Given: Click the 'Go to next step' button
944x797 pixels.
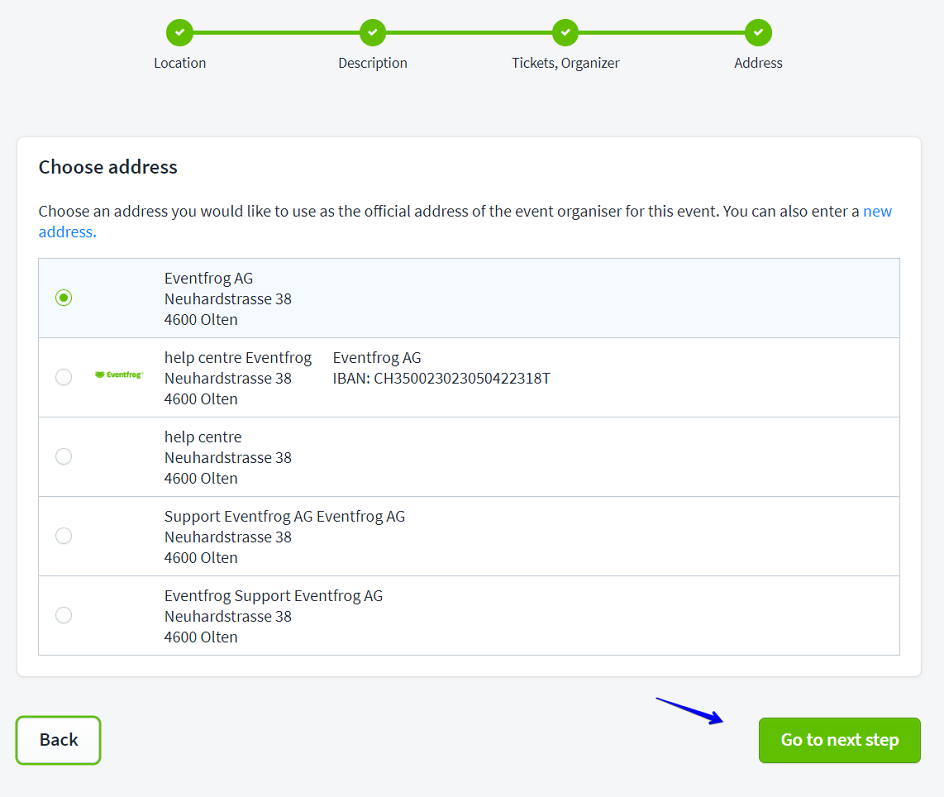Looking at the screenshot, I should tap(839, 740).
